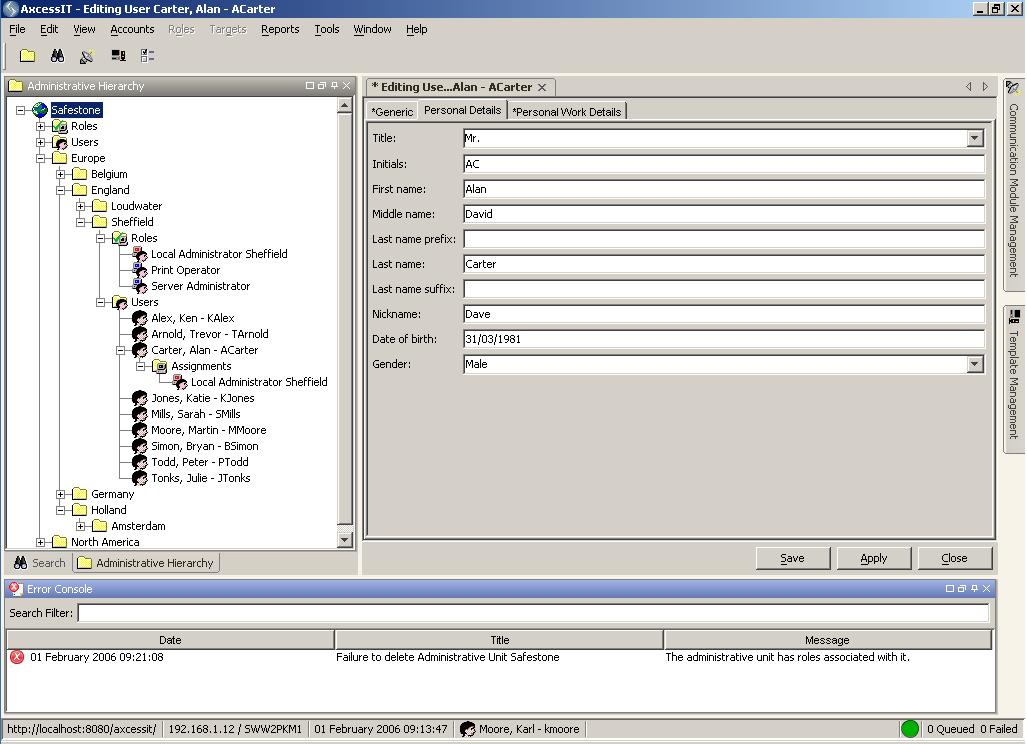Open the Reports menu
This screenshot has height=744, width=1027.
pos(280,29)
